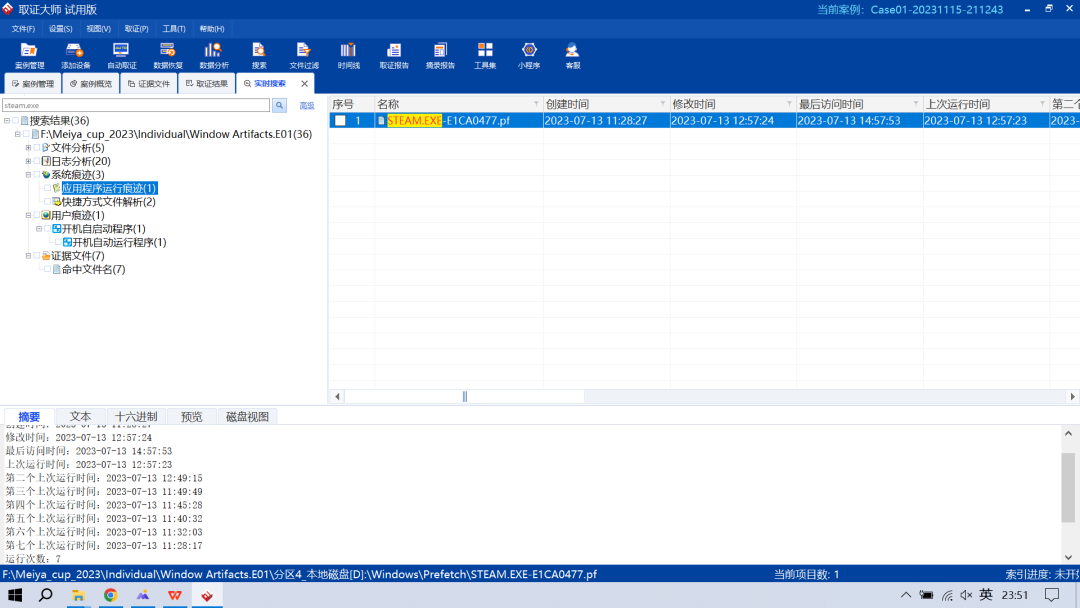The width and height of the screenshot is (1080, 608).
Task: Click the 客服 customer service icon
Action: pos(572,55)
